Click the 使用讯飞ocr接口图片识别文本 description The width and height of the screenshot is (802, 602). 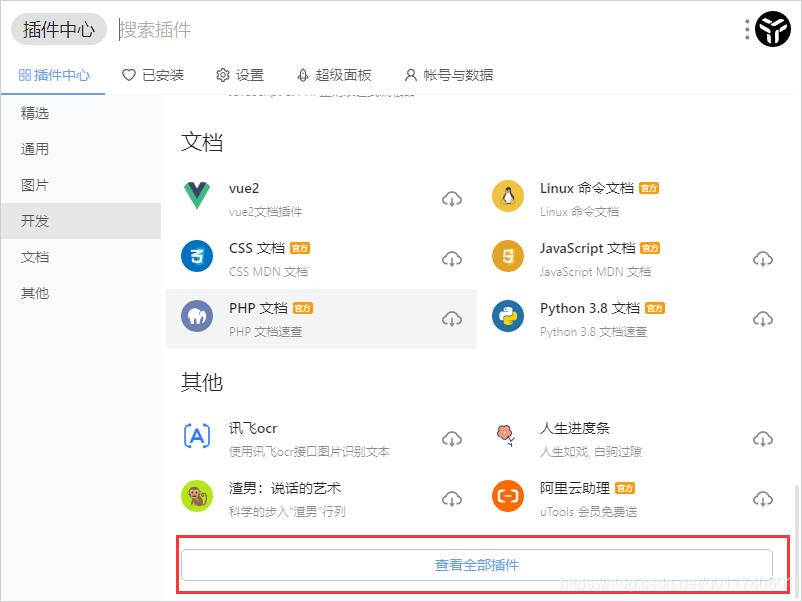point(309,452)
